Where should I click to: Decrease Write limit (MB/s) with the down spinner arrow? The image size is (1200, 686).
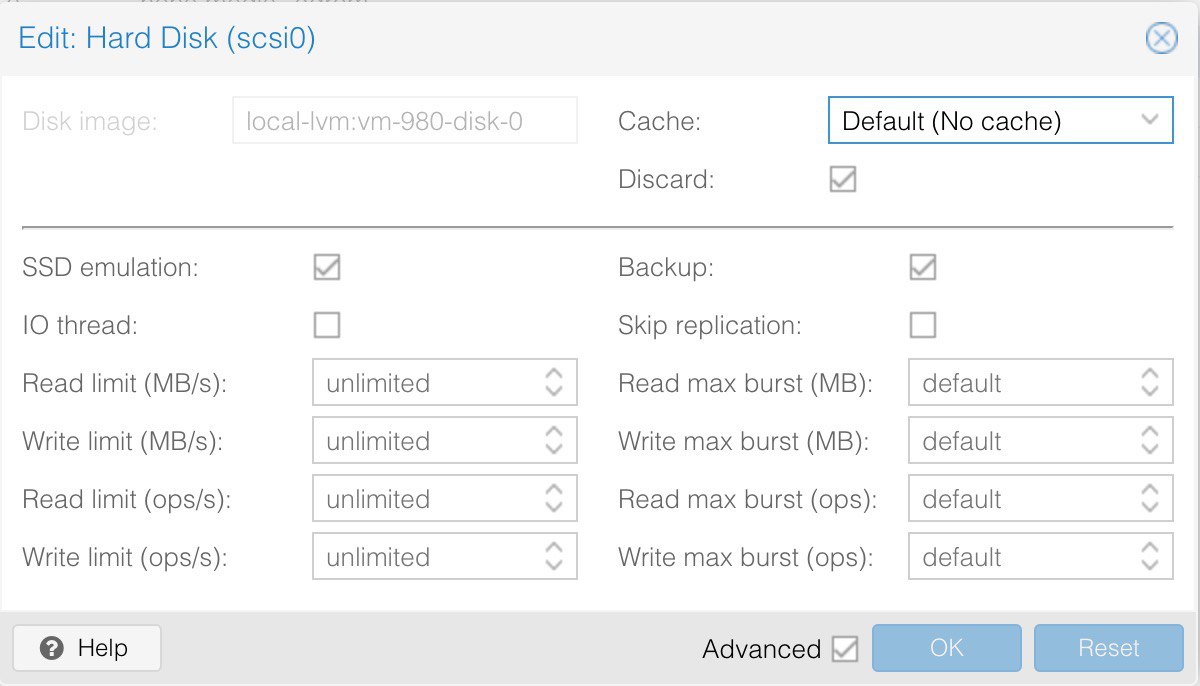(x=554, y=451)
